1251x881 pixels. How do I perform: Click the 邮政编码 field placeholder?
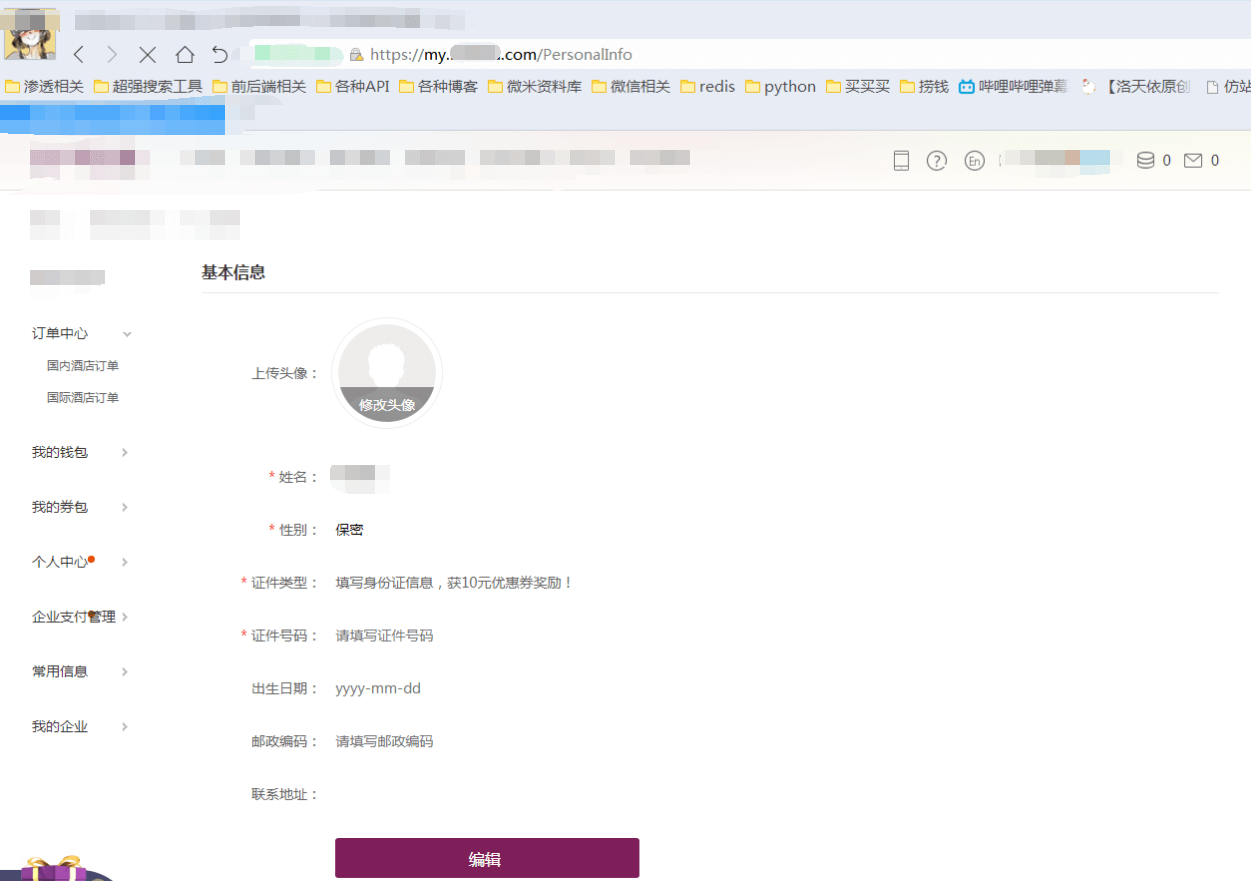[x=385, y=742]
